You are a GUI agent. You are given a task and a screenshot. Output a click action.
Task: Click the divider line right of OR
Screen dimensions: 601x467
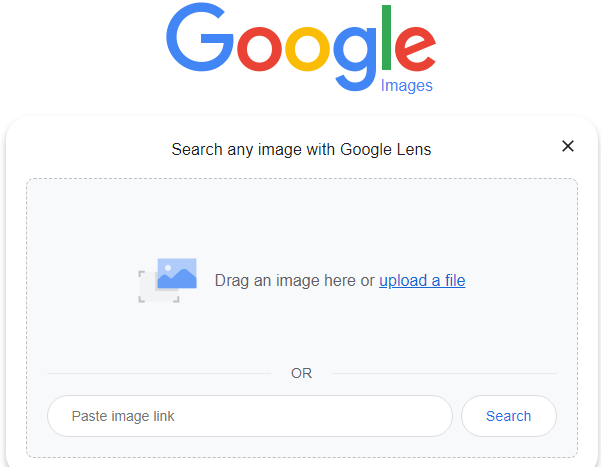(x=444, y=373)
